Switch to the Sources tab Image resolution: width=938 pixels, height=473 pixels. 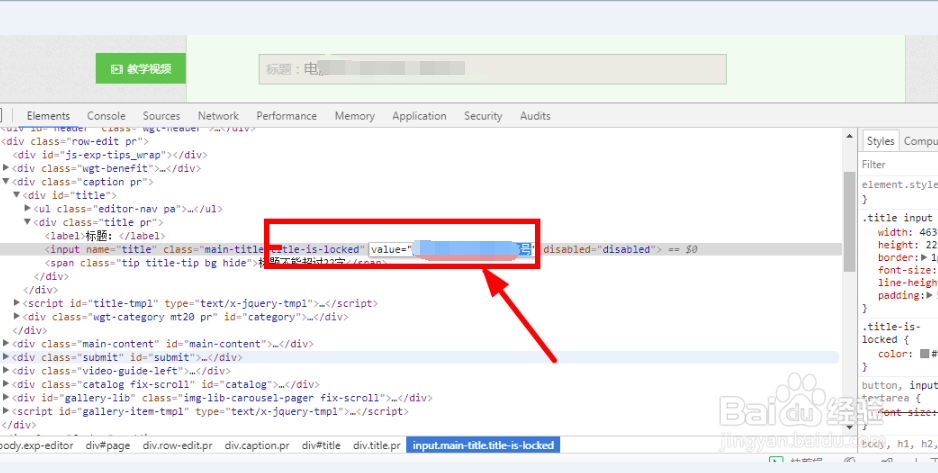161,116
